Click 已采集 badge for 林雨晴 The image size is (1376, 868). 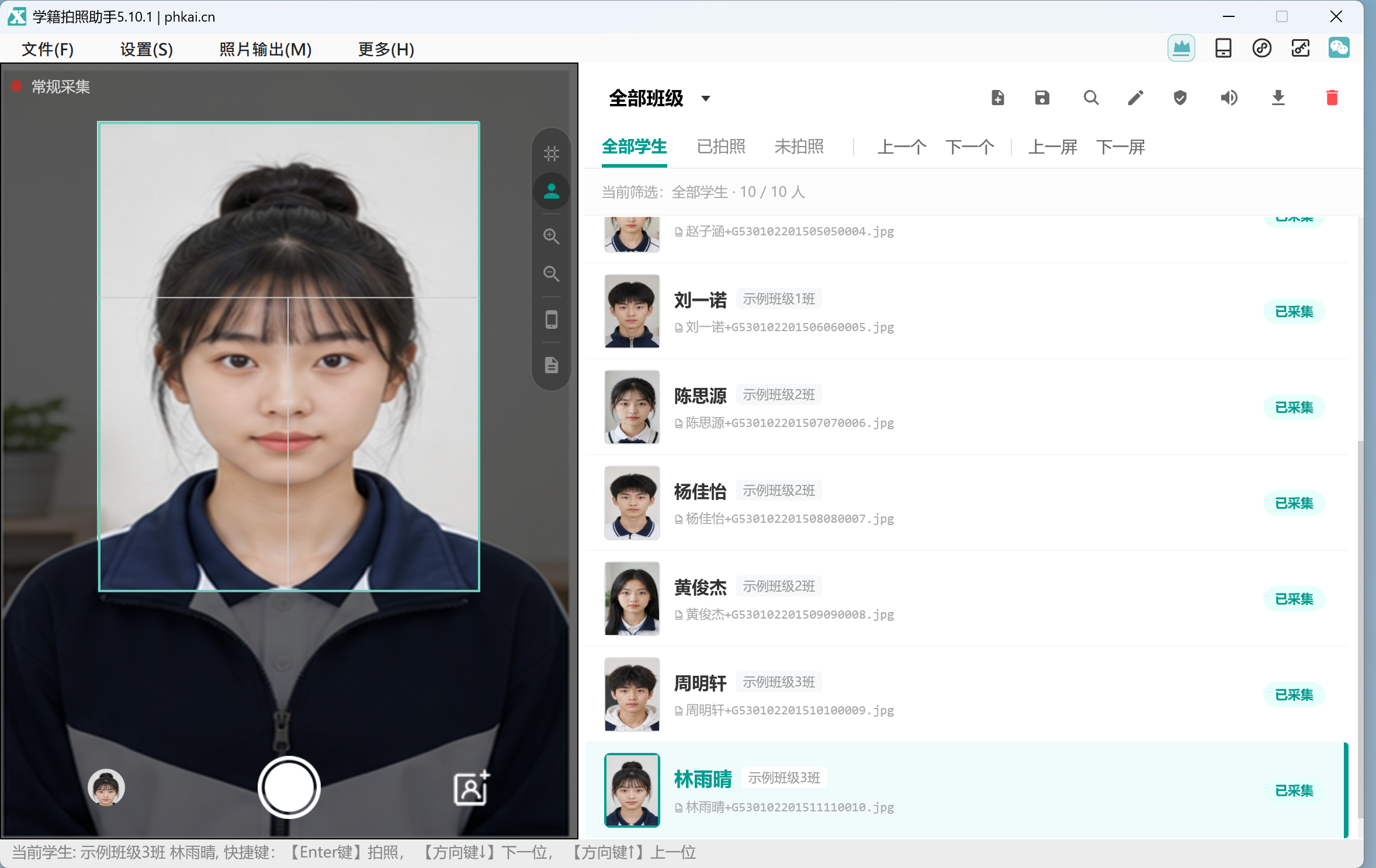[x=1294, y=790]
